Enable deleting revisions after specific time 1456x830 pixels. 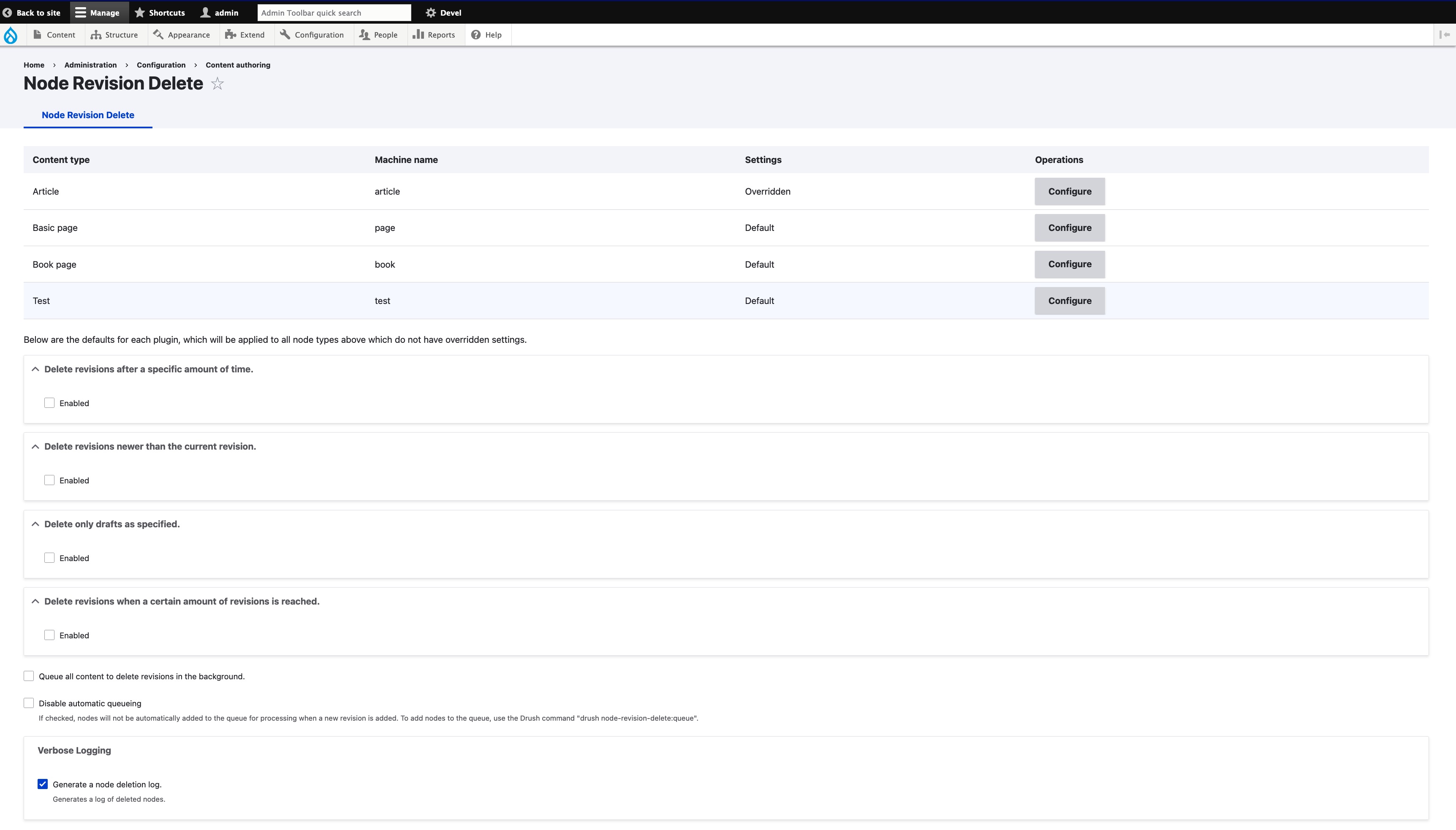click(49, 402)
